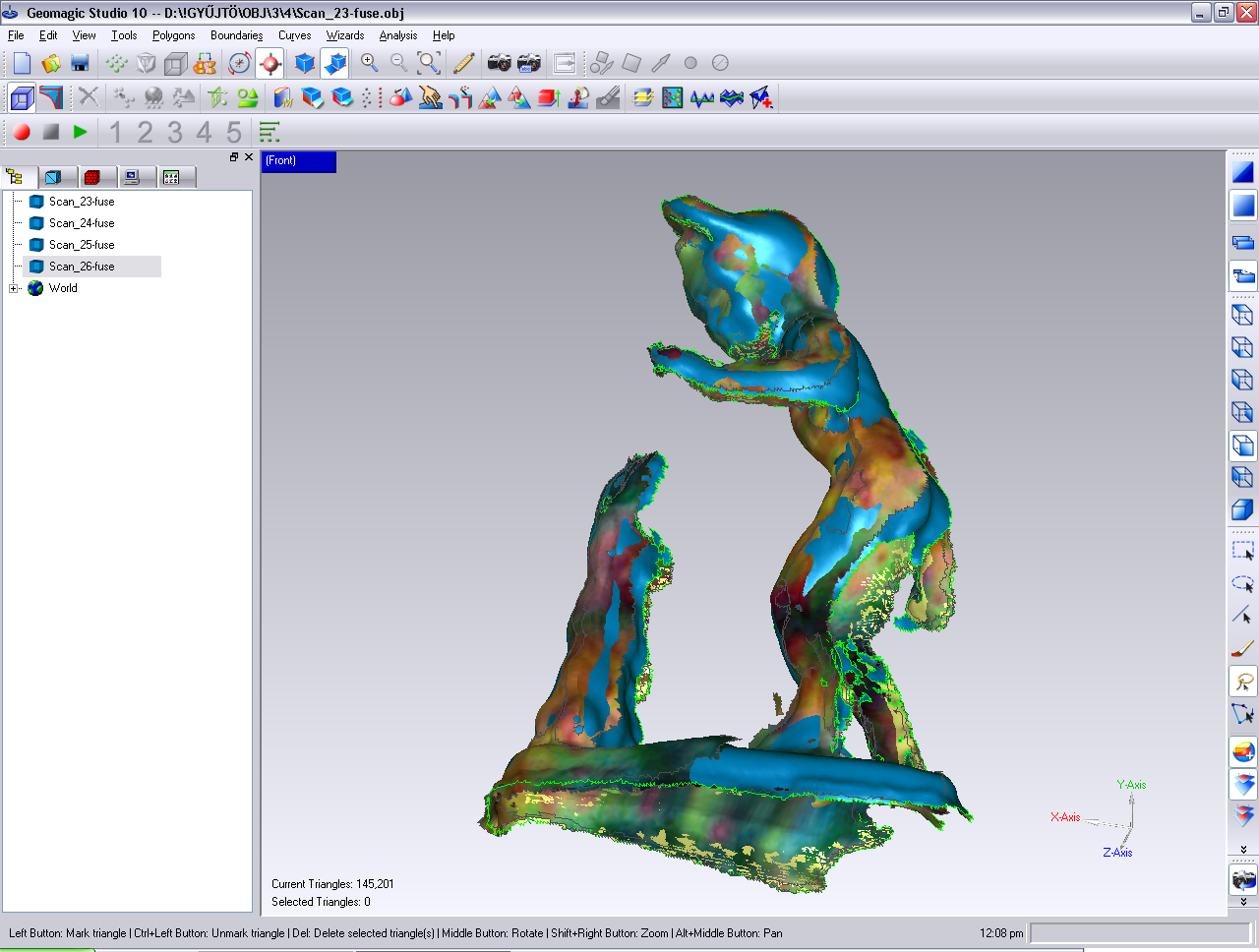The width and height of the screenshot is (1259, 952).
Task: Select the rectangle selection tool
Action: (1243, 551)
